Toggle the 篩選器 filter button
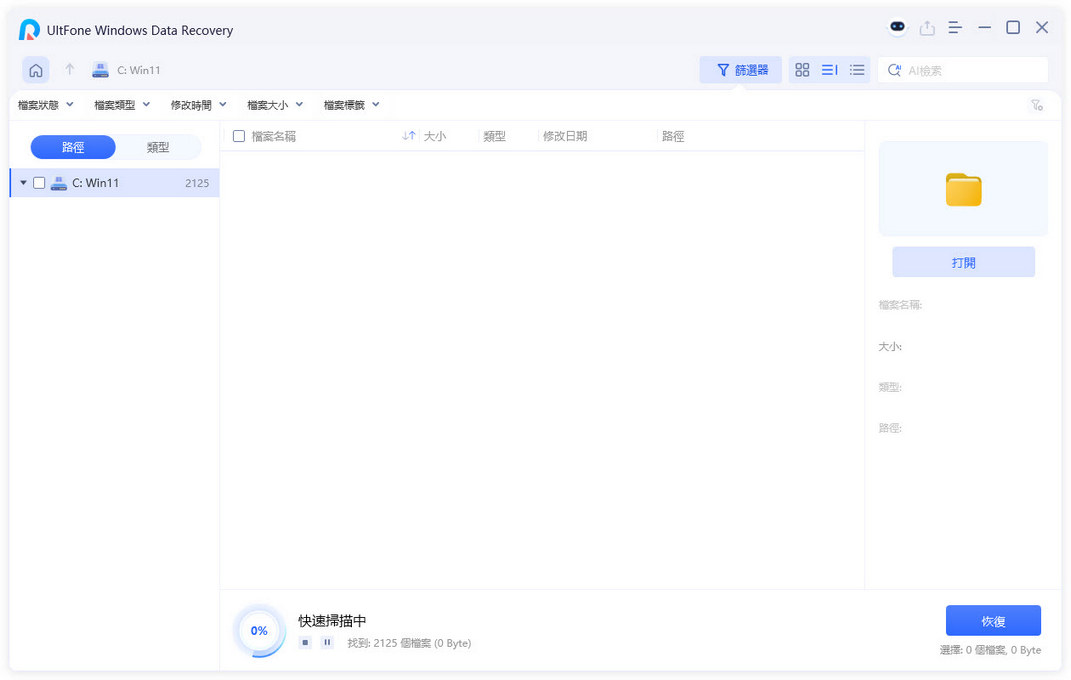Screen dimensions: 1071x680 pos(741,70)
